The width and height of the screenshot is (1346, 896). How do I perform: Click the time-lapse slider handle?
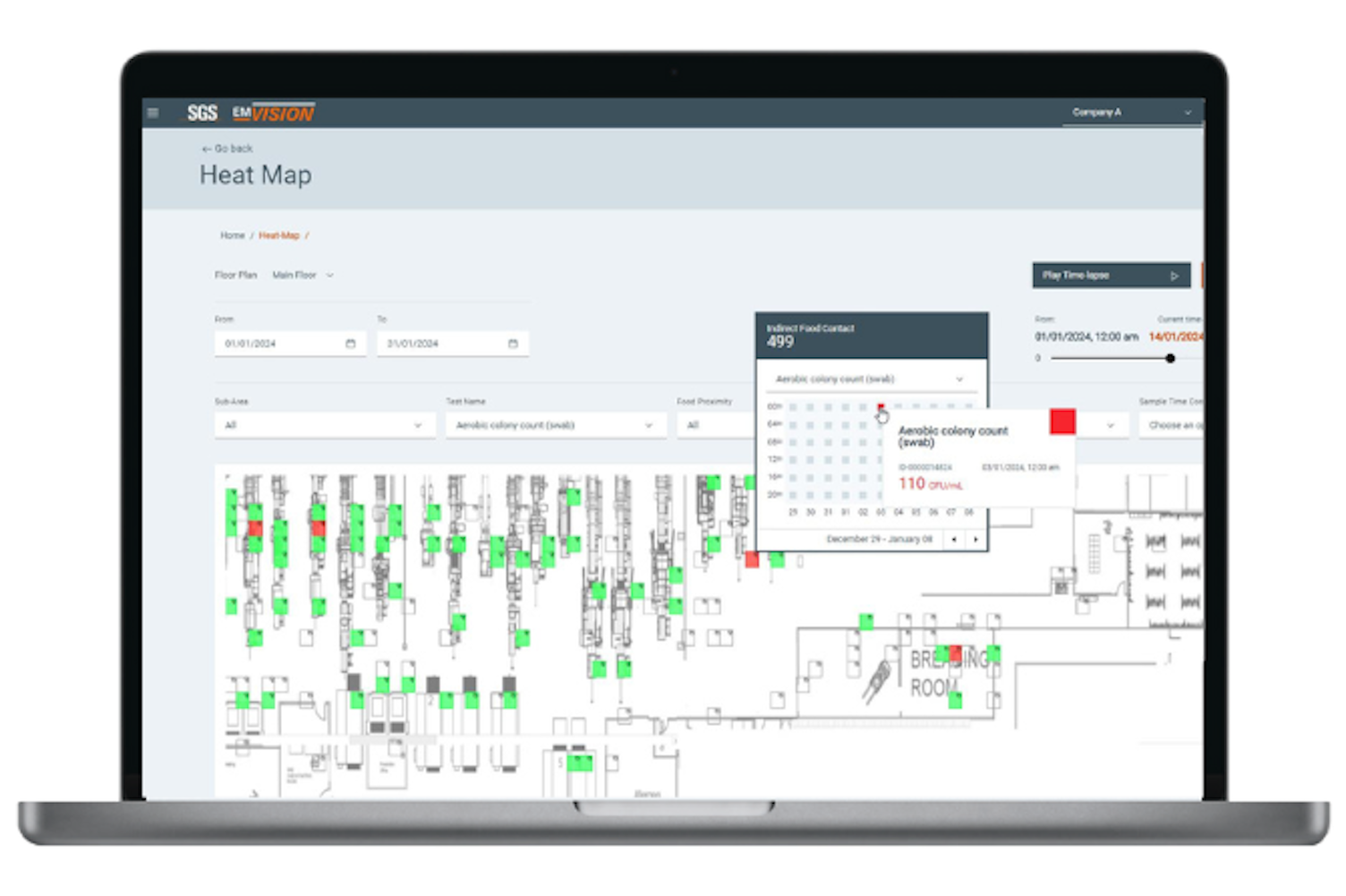coord(1170,358)
